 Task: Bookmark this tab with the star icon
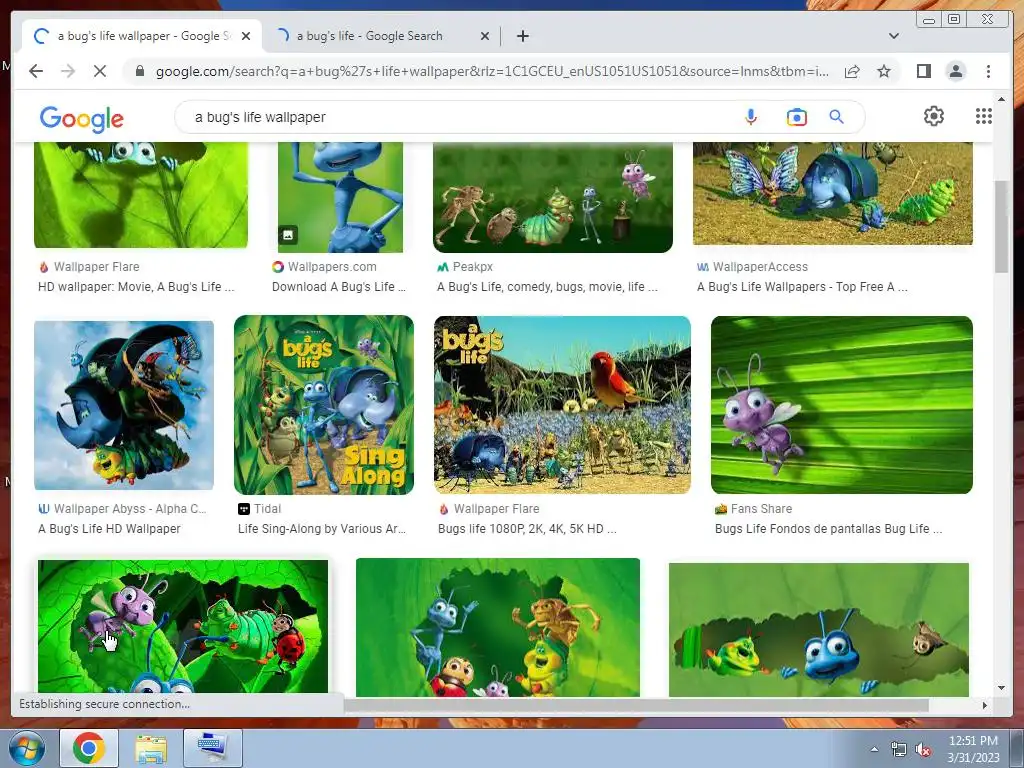pyautogui.click(x=884, y=71)
